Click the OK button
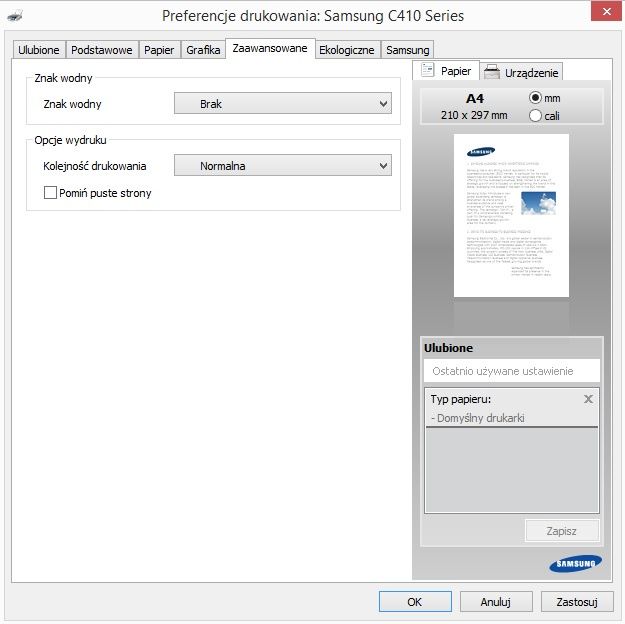 [415, 602]
